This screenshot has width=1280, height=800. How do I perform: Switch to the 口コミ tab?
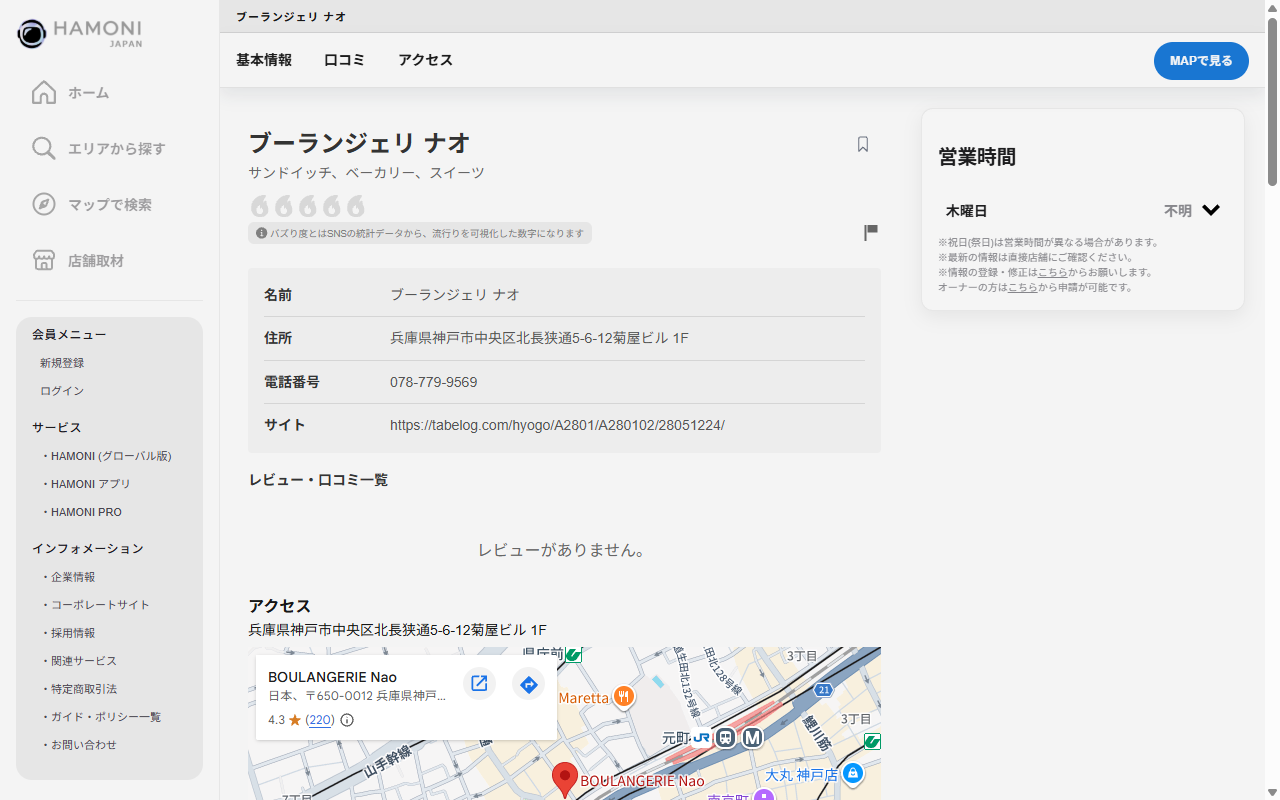click(345, 60)
